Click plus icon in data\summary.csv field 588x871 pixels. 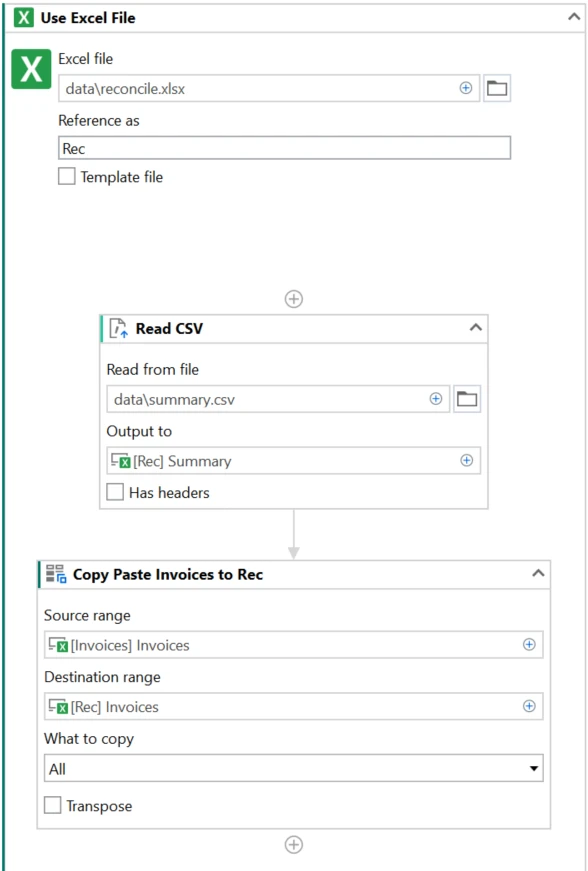[x=436, y=399]
